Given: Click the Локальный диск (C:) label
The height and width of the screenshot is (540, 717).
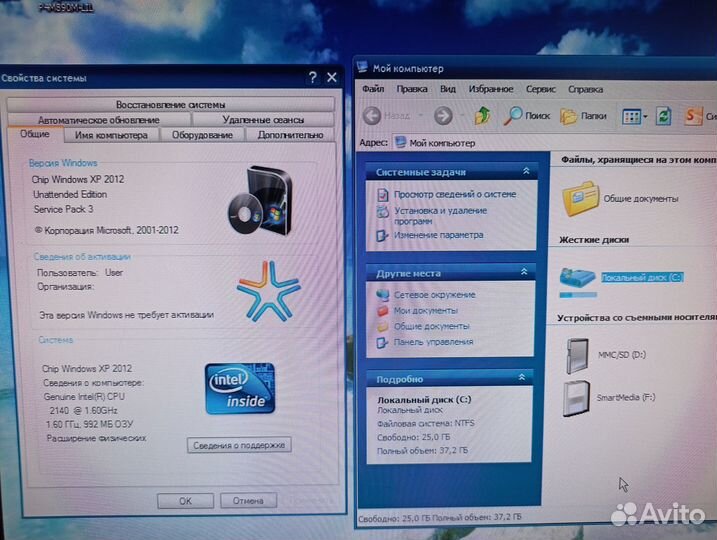Looking at the screenshot, I should [642, 278].
